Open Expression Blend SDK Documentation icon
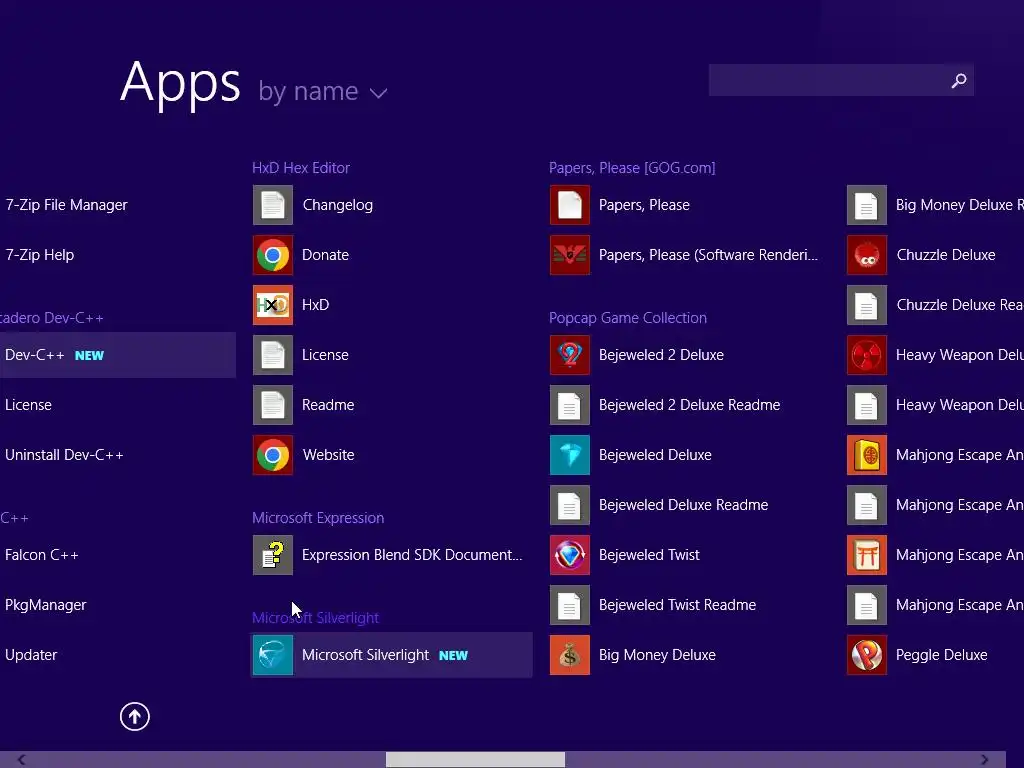 click(x=272, y=555)
